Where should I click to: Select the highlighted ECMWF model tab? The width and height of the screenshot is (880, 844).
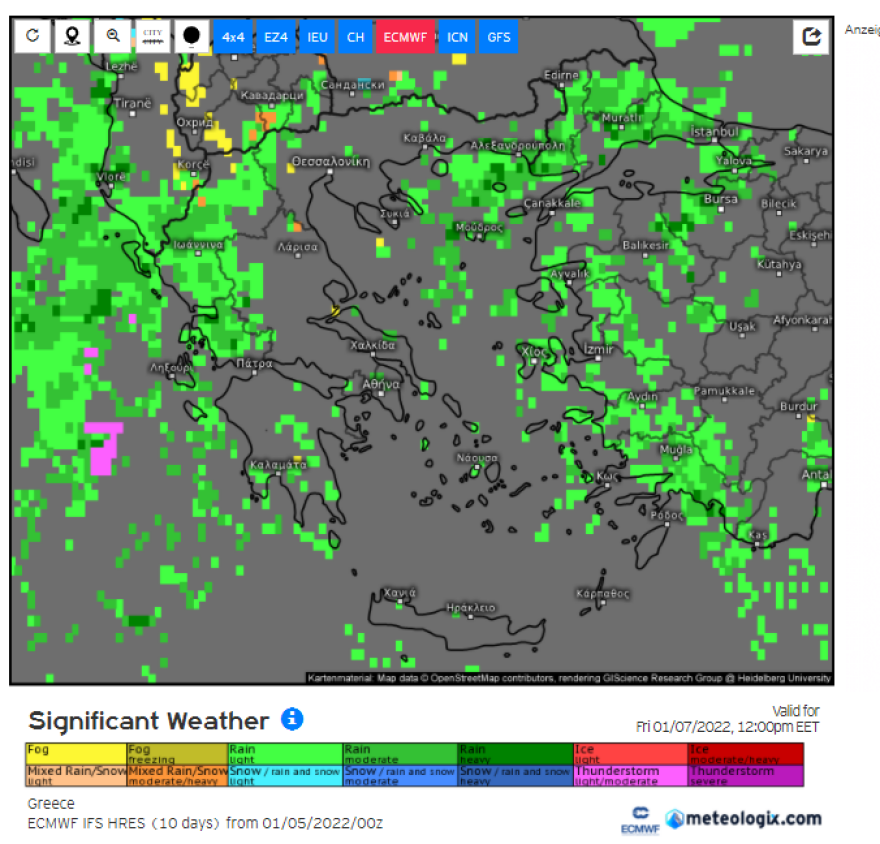point(405,37)
